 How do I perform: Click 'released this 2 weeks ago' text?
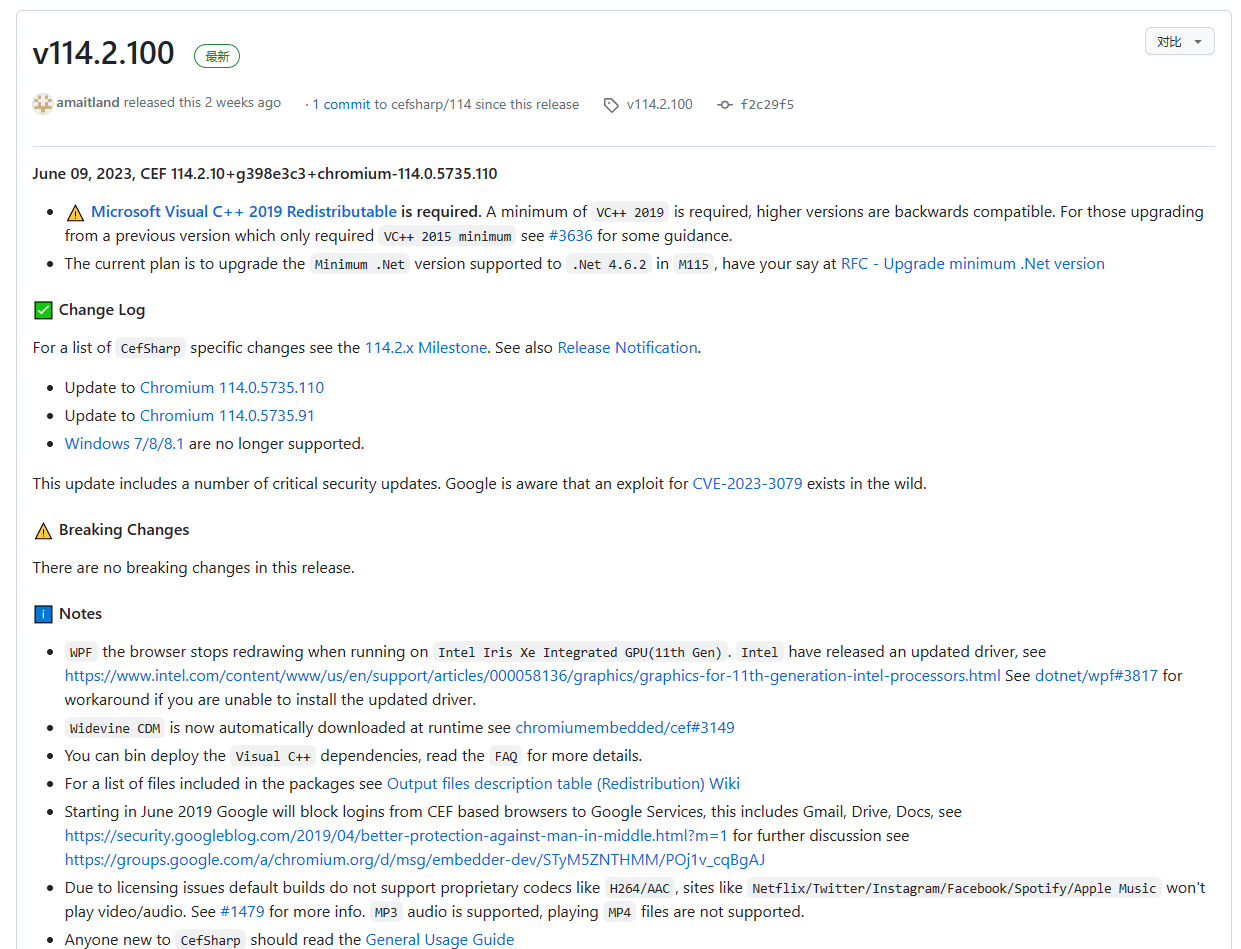click(x=203, y=103)
